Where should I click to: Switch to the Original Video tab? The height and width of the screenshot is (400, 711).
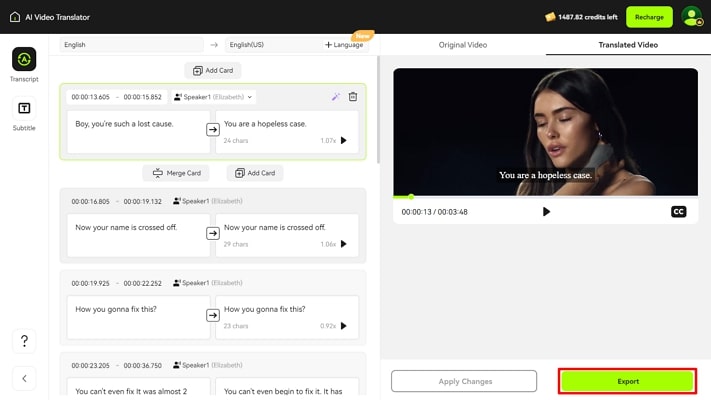463,45
